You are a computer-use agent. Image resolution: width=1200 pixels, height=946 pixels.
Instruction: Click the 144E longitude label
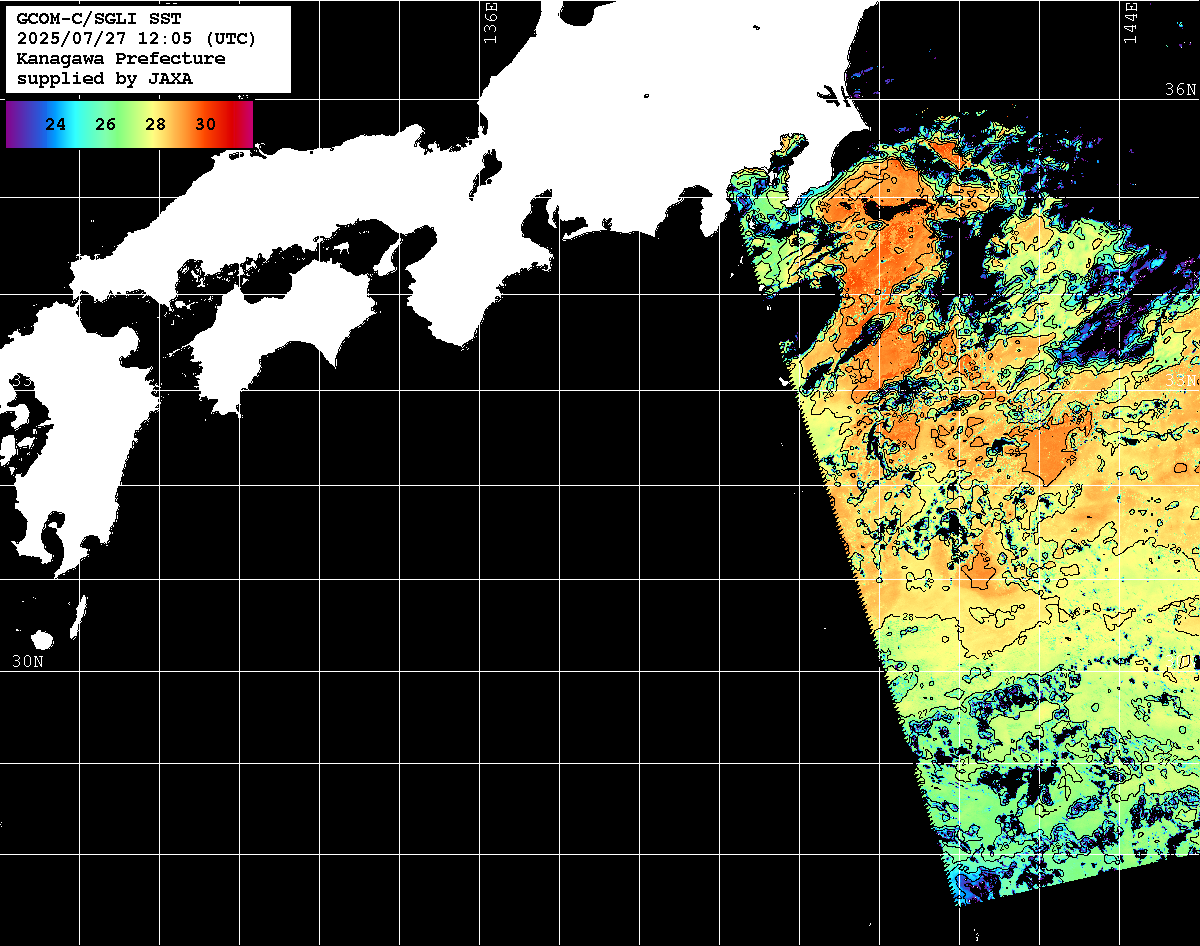tap(1130, 22)
